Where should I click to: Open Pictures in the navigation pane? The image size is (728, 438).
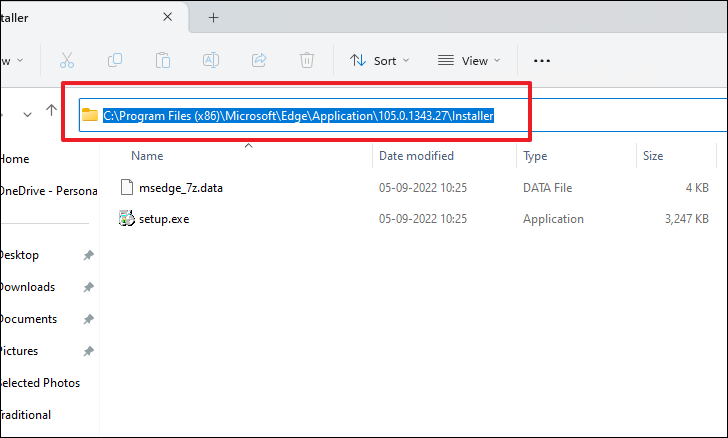[19, 351]
